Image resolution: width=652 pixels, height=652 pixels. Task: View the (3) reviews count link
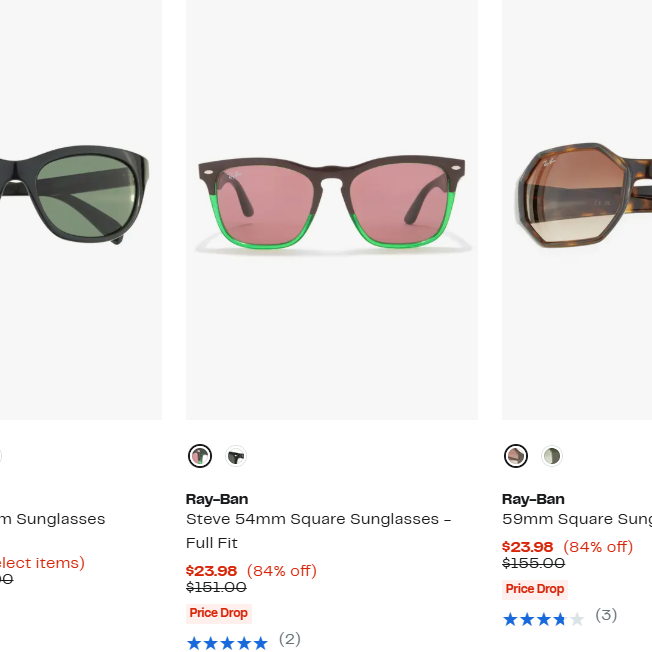point(606,615)
